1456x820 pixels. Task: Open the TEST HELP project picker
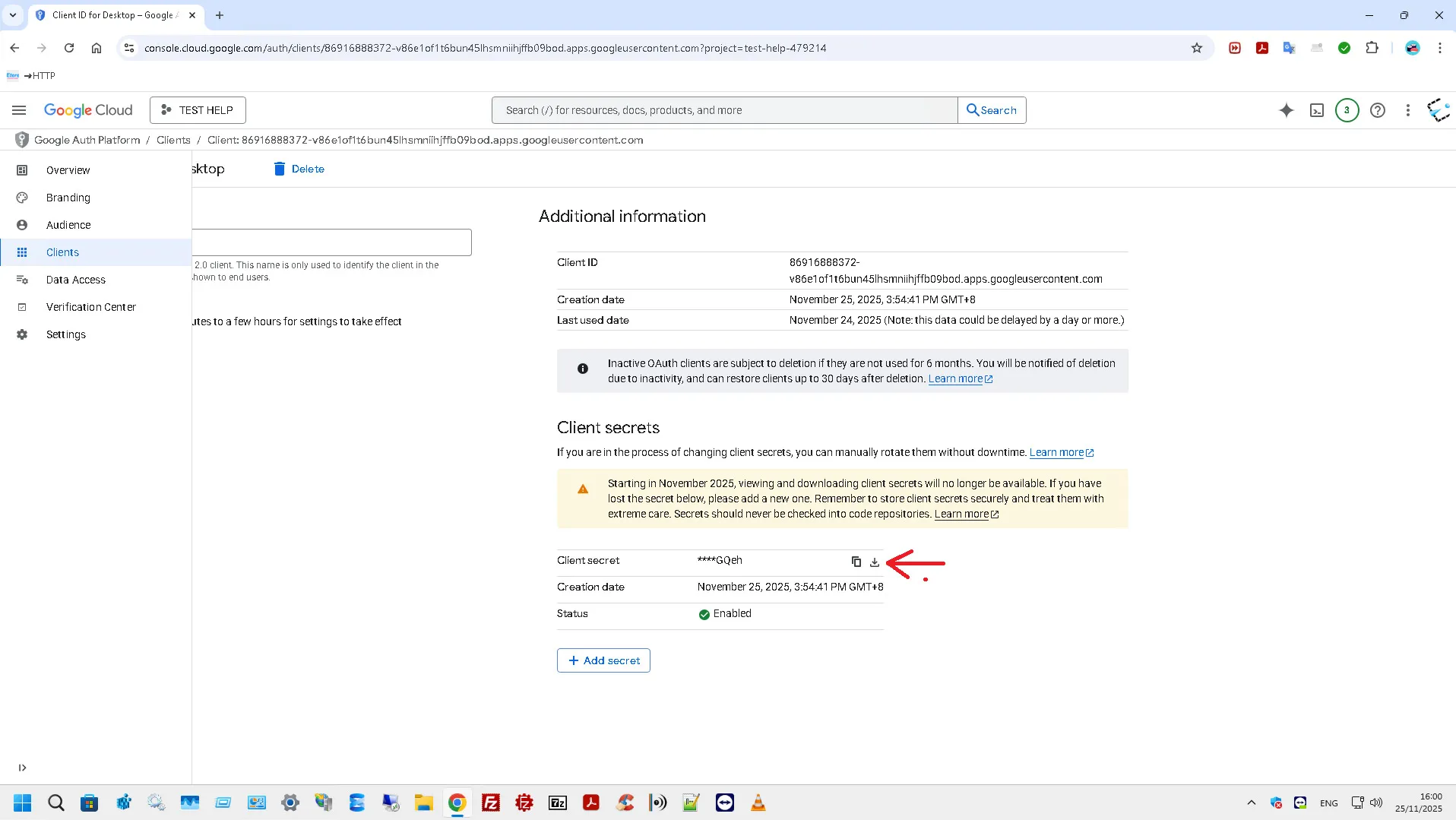198,110
